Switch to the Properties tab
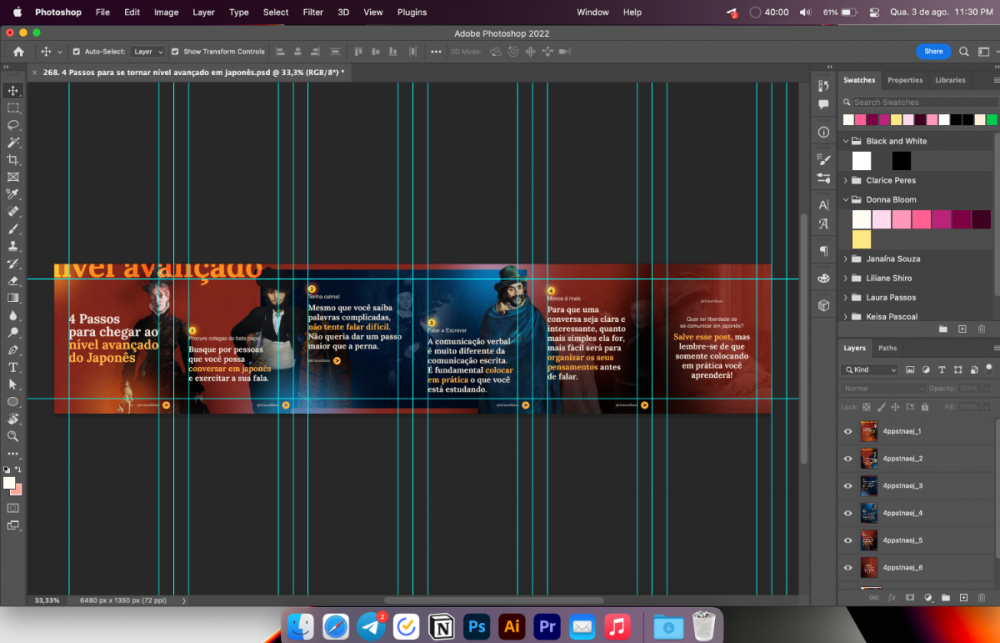 click(904, 80)
